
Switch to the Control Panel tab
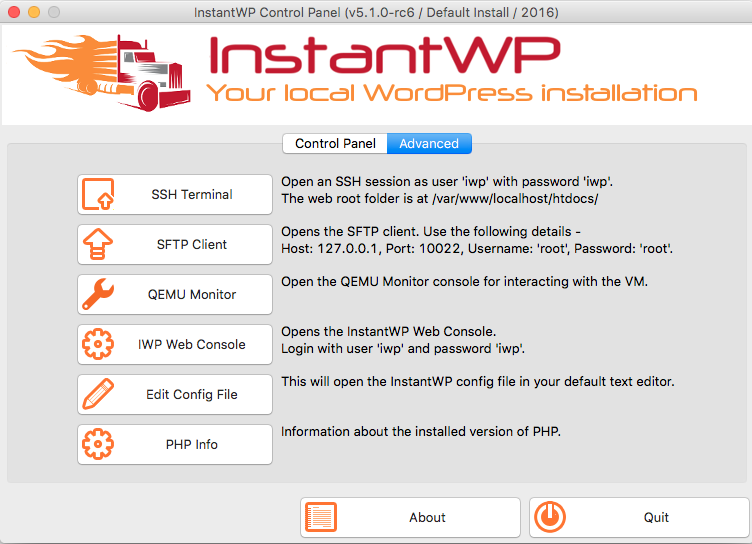click(335, 143)
